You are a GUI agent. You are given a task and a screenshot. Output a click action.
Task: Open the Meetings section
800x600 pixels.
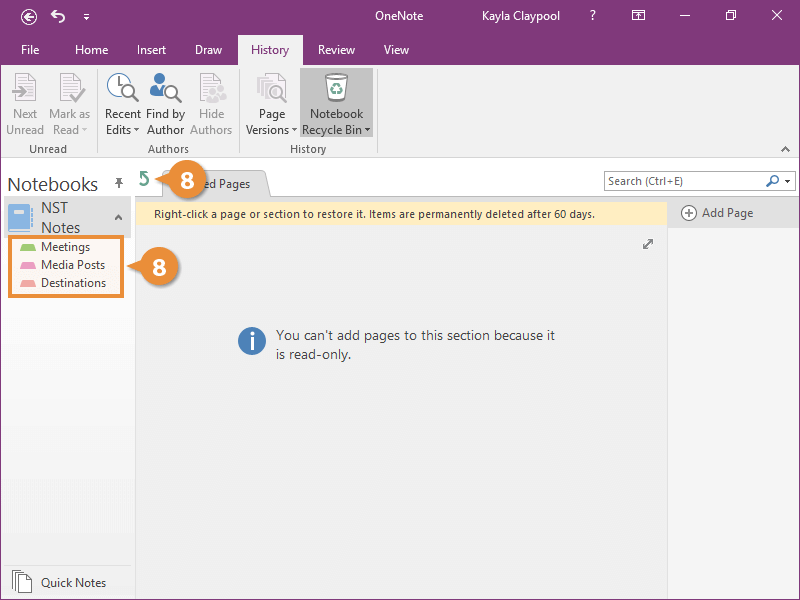pos(65,247)
